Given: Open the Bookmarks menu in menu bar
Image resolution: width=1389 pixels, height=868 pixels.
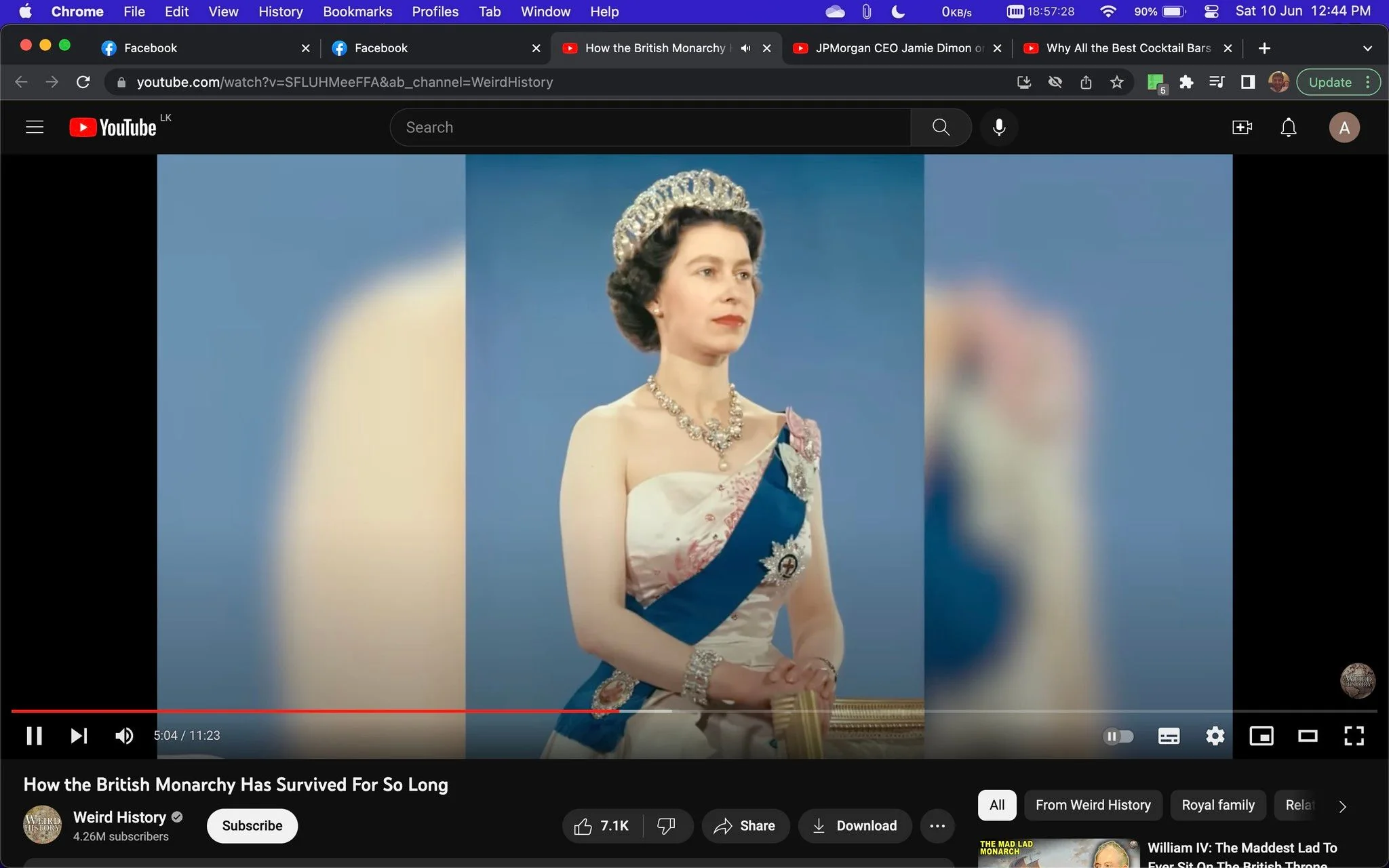Looking at the screenshot, I should (357, 12).
